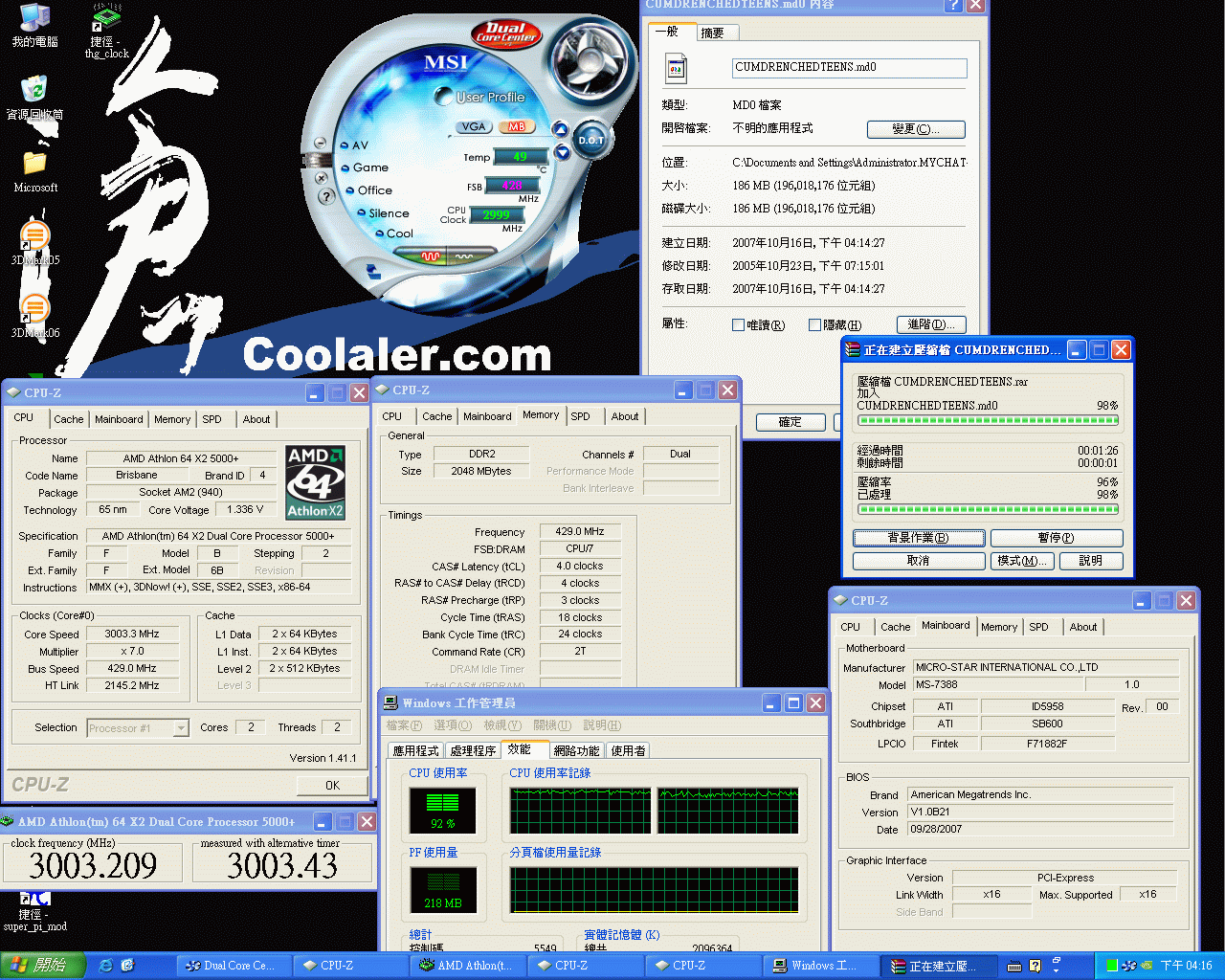The image size is (1225, 980).
Task: Click the AMD Athlon 64 X2 logo in CPU-Z
Action: (x=315, y=483)
